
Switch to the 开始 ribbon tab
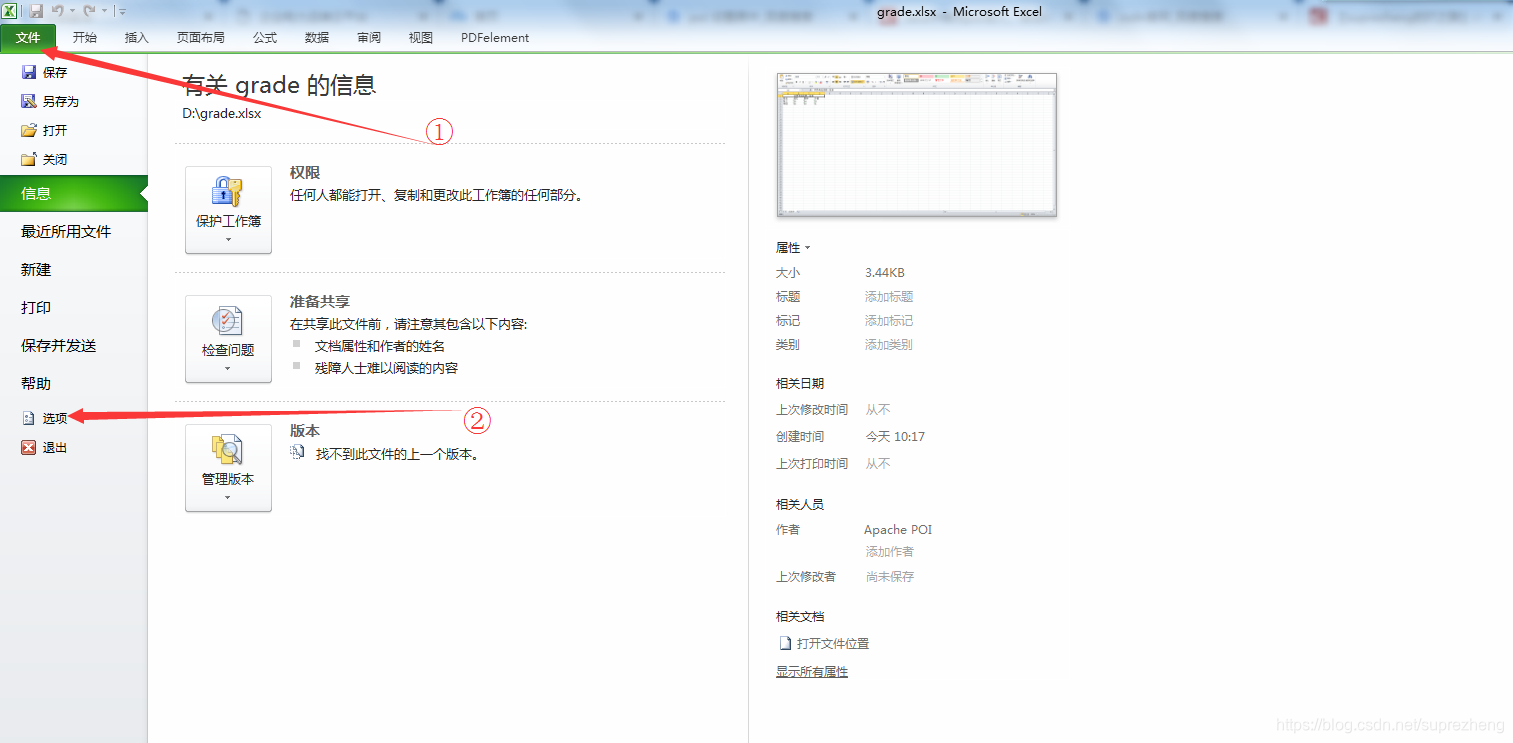coord(85,38)
